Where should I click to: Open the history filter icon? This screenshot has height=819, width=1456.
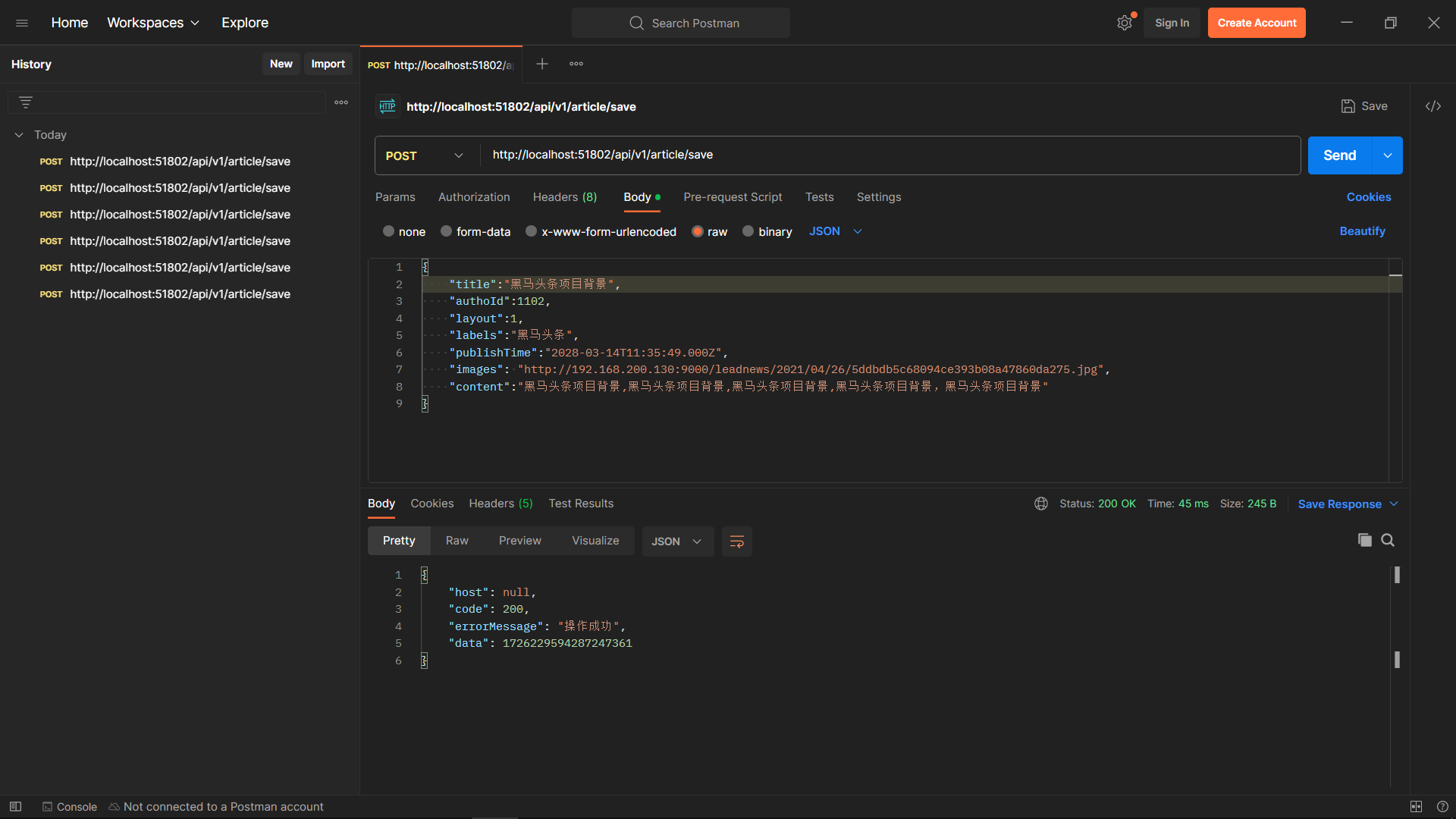26,102
